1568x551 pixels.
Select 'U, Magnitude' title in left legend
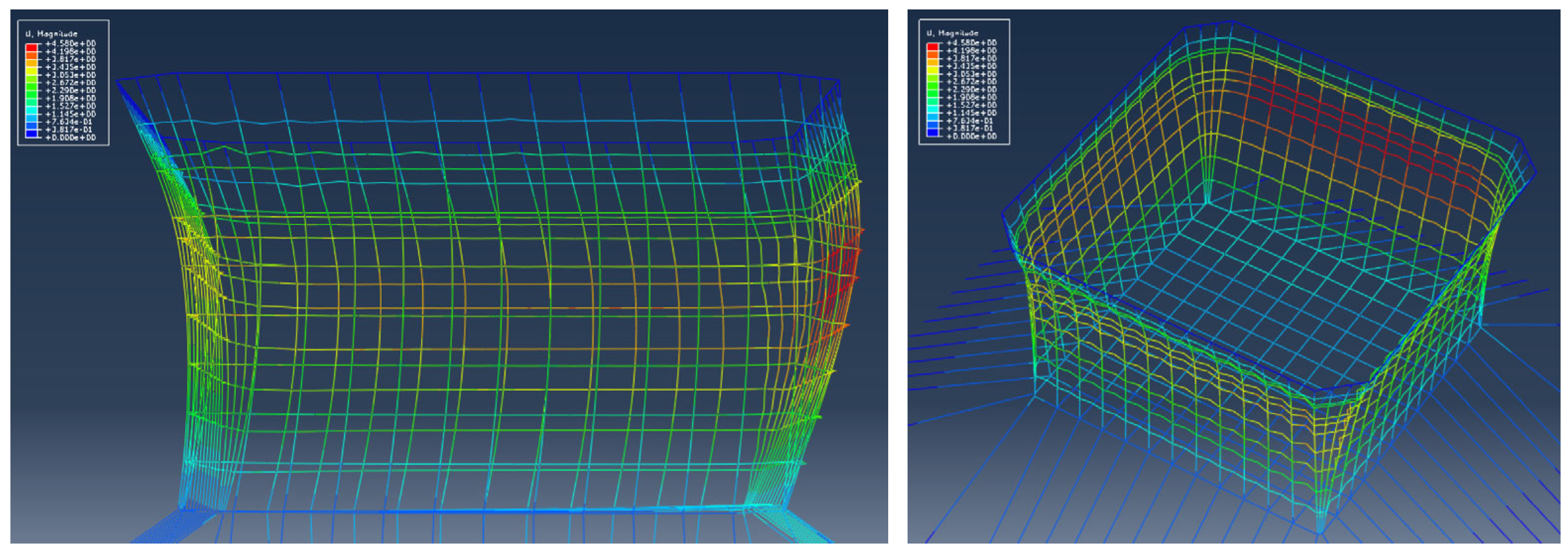[51, 33]
